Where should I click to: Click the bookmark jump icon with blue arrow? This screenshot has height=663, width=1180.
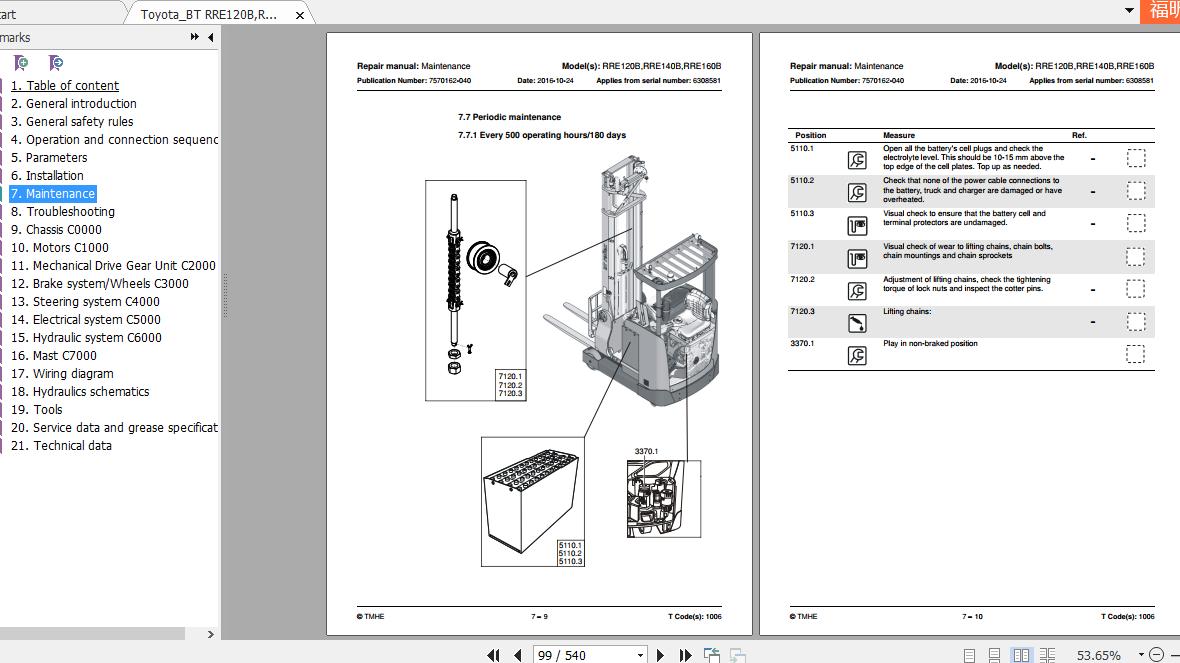[x=56, y=62]
